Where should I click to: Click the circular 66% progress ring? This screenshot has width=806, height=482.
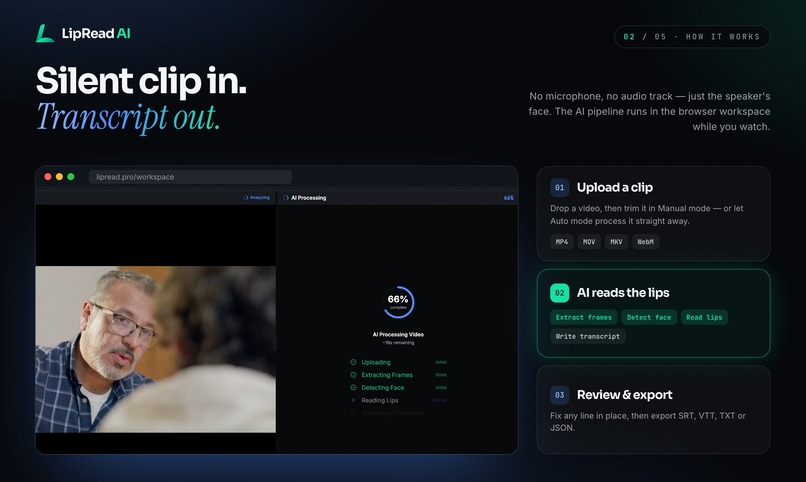coord(398,302)
